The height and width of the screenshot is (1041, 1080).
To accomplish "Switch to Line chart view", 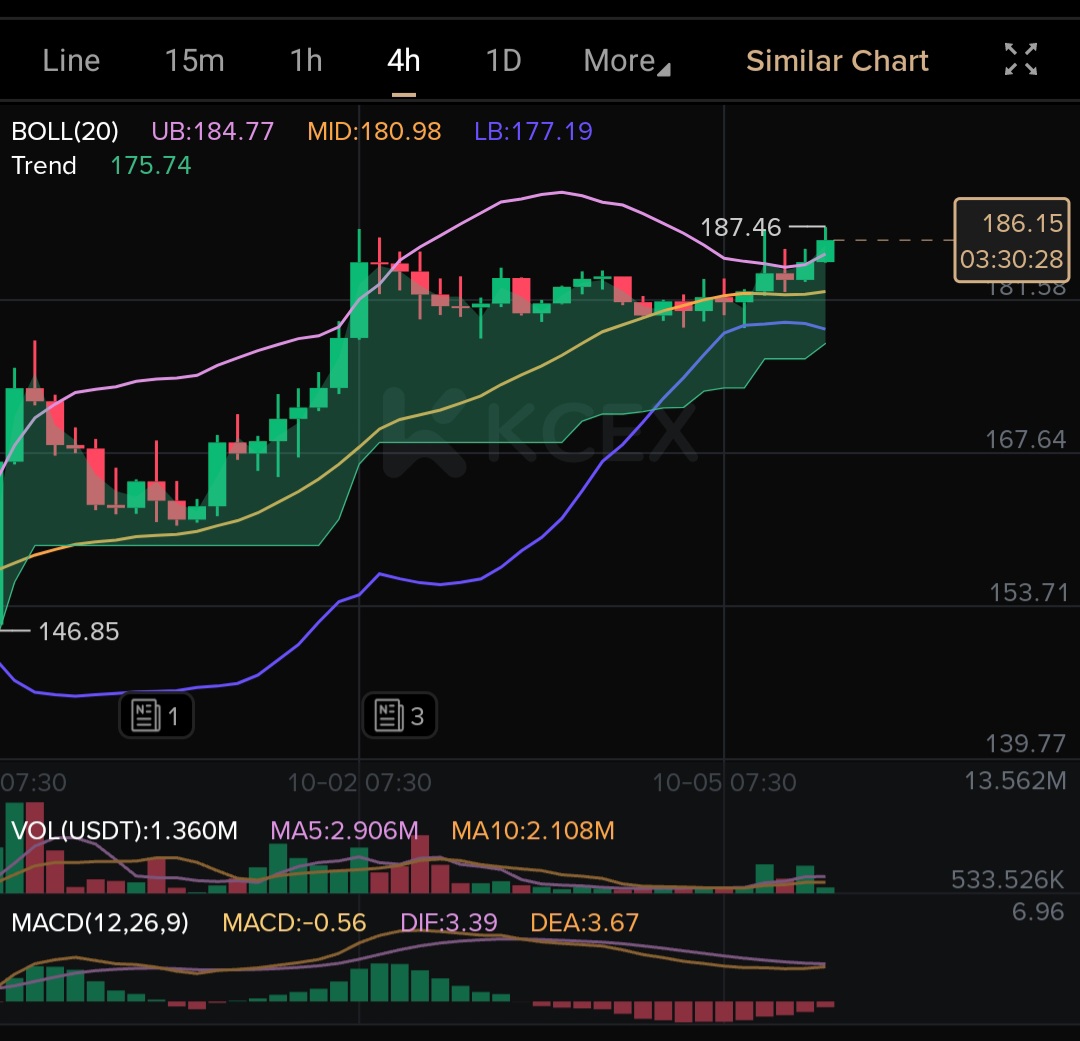I will coord(71,61).
